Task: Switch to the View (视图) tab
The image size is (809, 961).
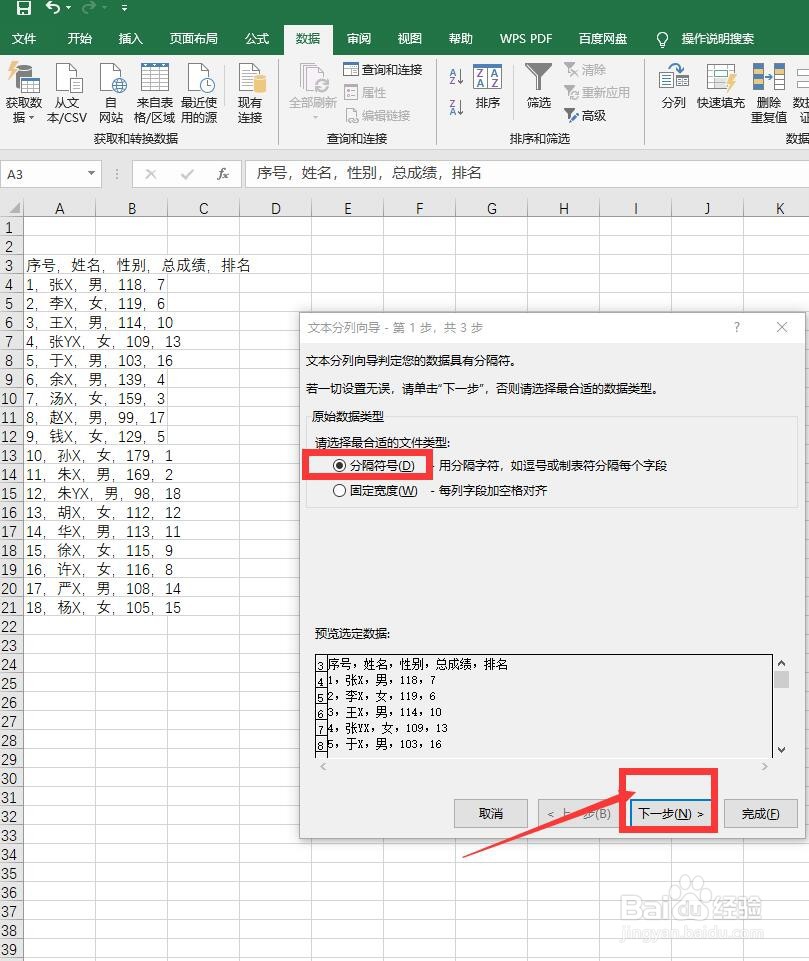Action: point(409,39)
